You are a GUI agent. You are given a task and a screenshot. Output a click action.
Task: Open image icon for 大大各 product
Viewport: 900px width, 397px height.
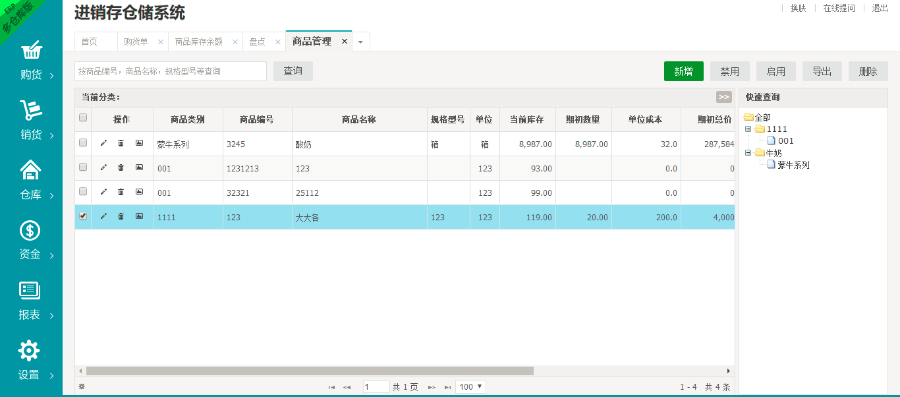[x=139, y=216]
